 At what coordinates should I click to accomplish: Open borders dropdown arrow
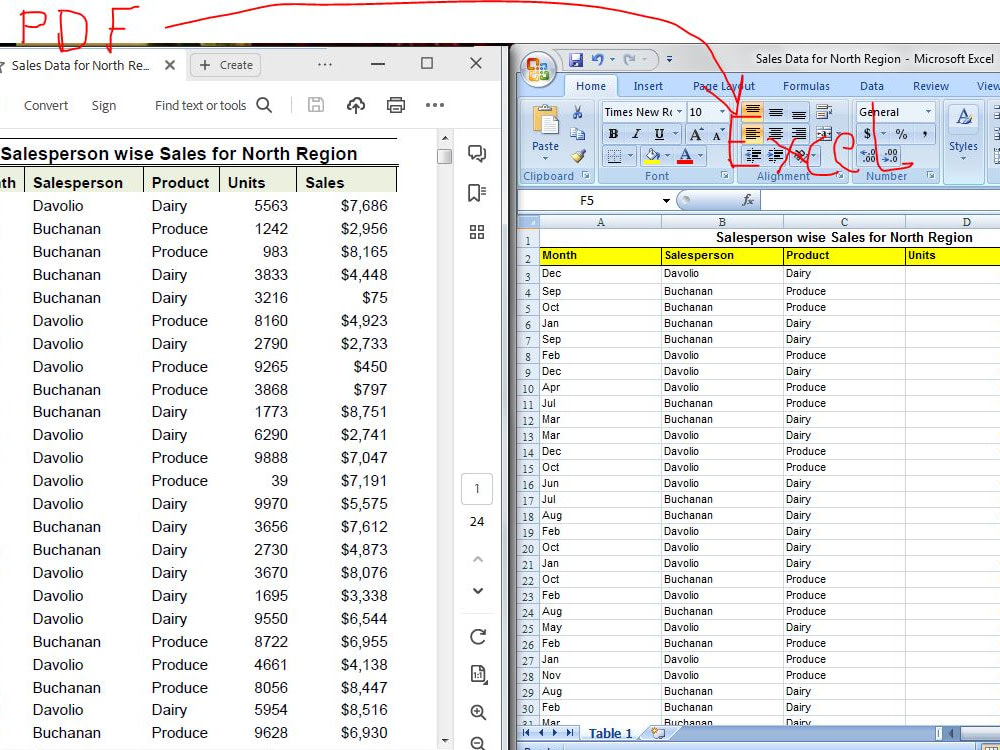tap(630, 155)
